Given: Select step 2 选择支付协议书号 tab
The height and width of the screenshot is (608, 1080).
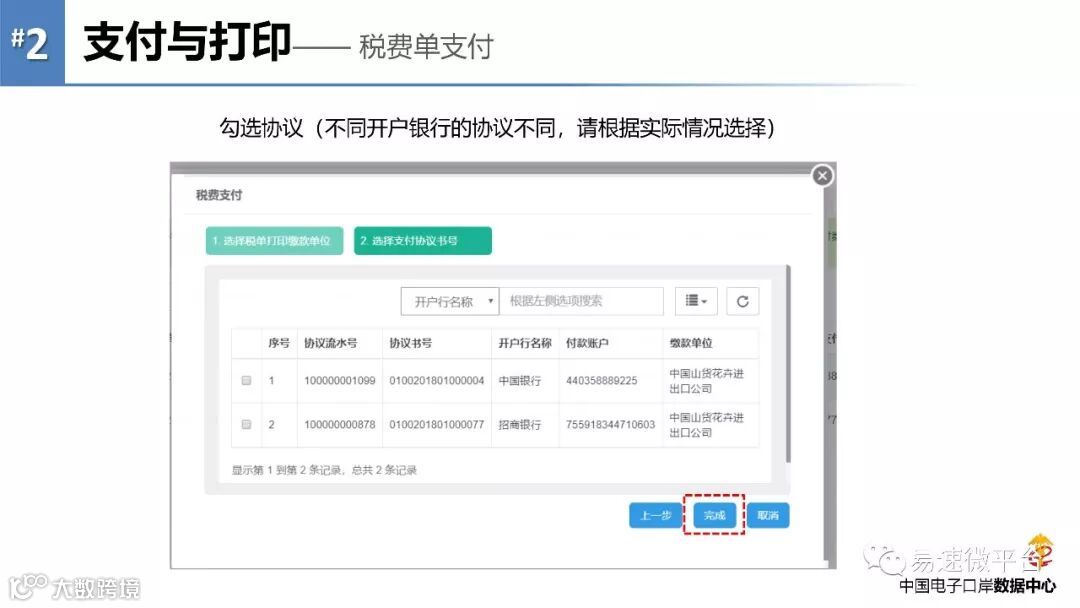Looking at the screenshot, I should [x=423, y=241].
